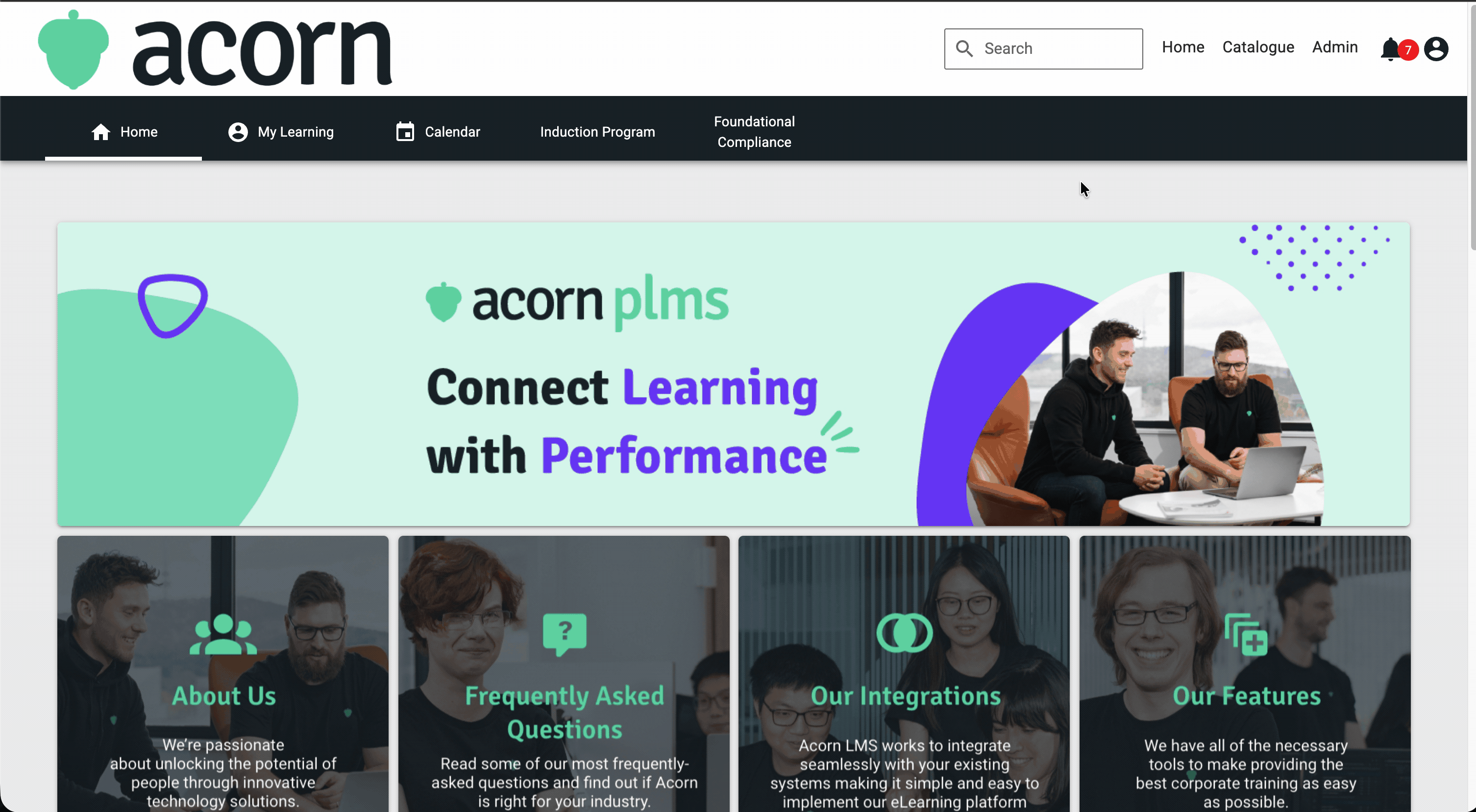
Task: Click the Our Features plus-copy icon
Action: 1246,635
